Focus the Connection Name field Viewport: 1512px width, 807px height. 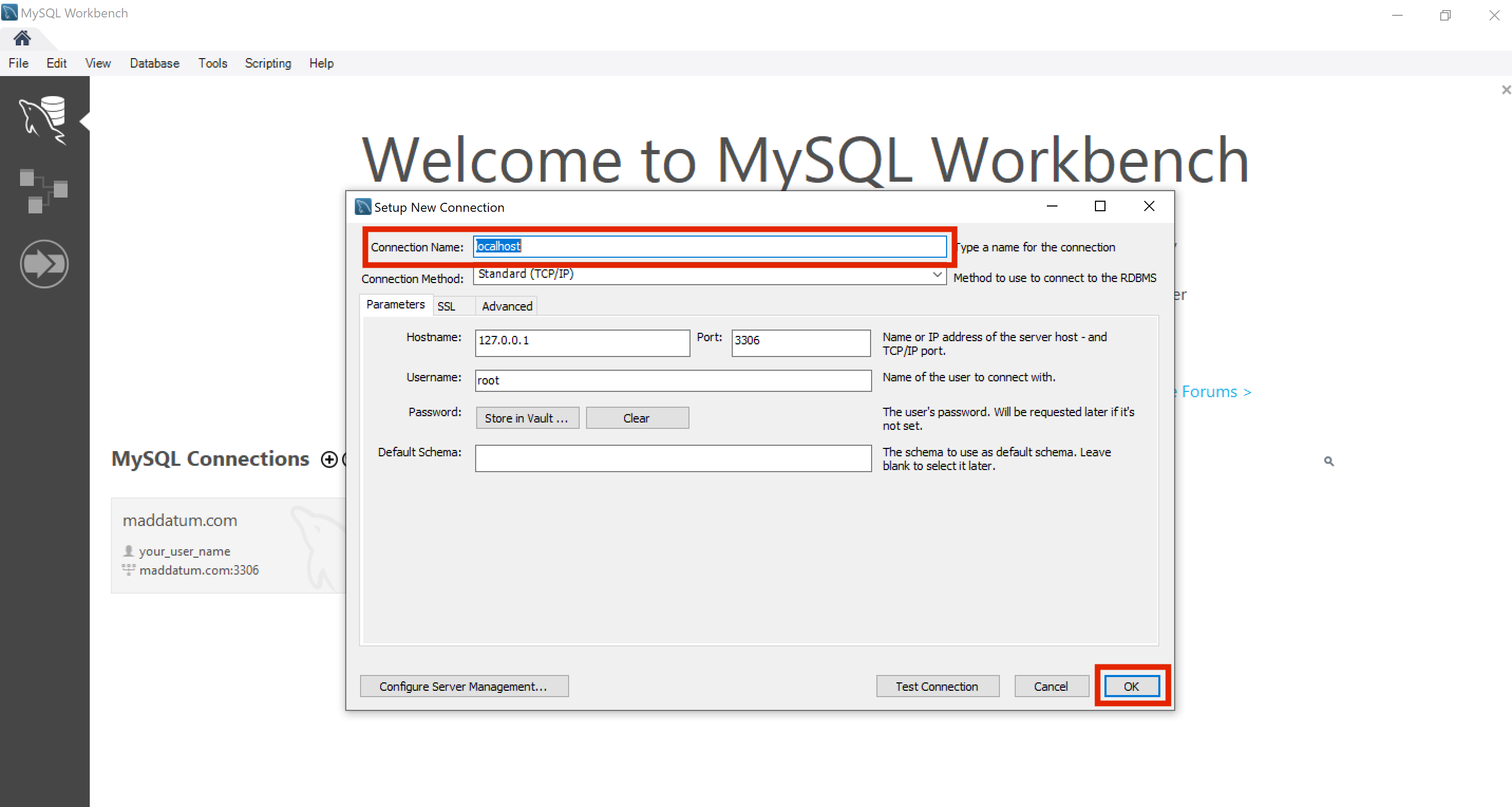click(710, 246)
